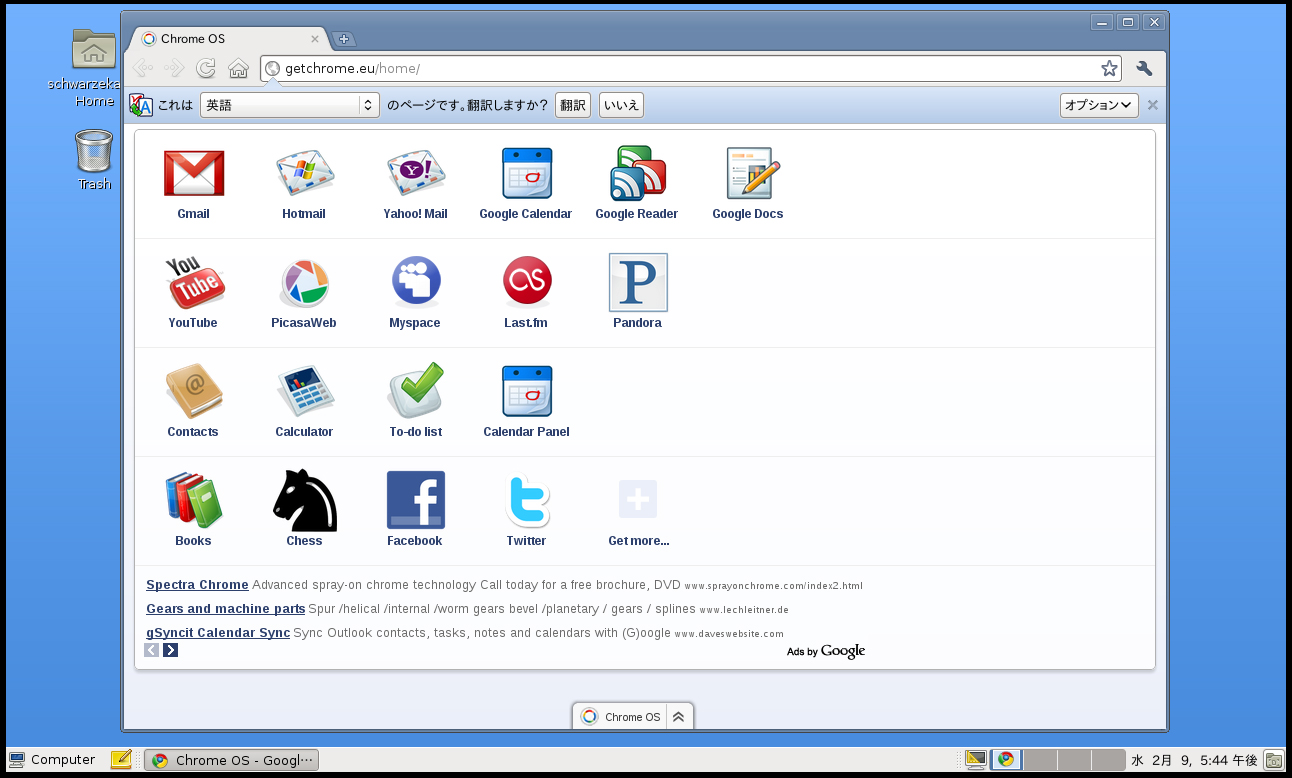Open the Computer menu in taskbar

[52, 760]
